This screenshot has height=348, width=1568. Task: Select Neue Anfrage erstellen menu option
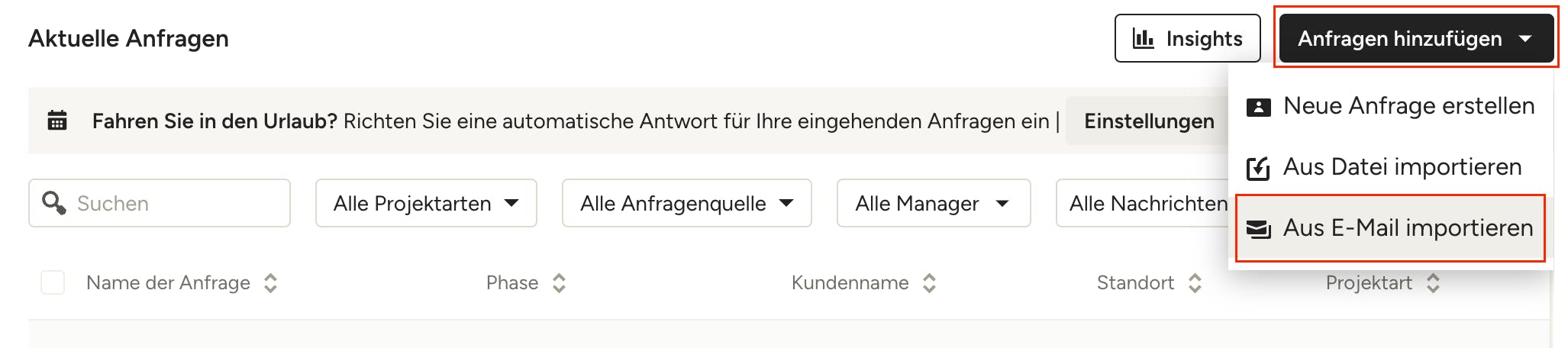pyautogui.click(x=1408, y=106)
